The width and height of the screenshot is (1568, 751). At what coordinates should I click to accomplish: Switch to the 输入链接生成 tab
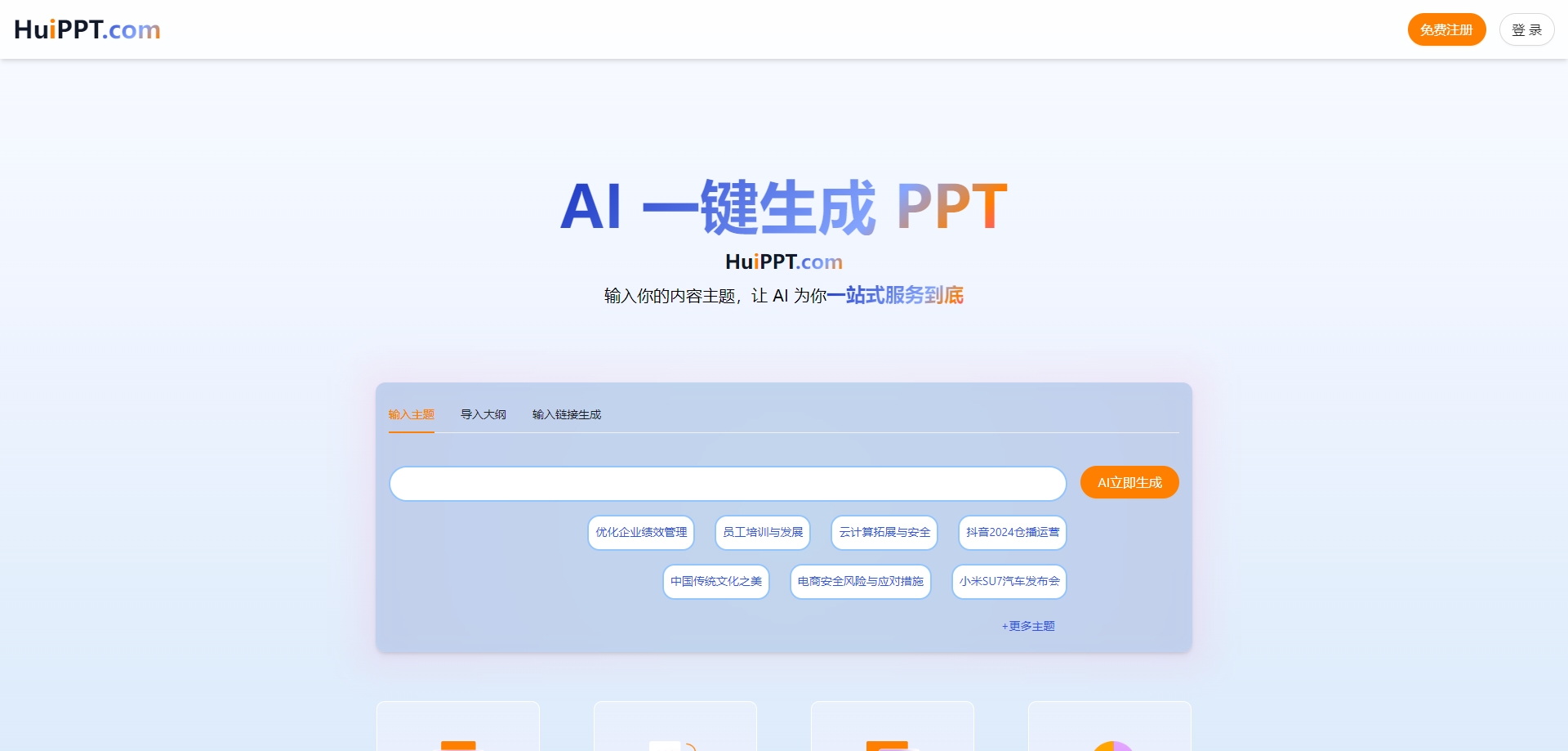pyautogui.click(x=566, y=414)
